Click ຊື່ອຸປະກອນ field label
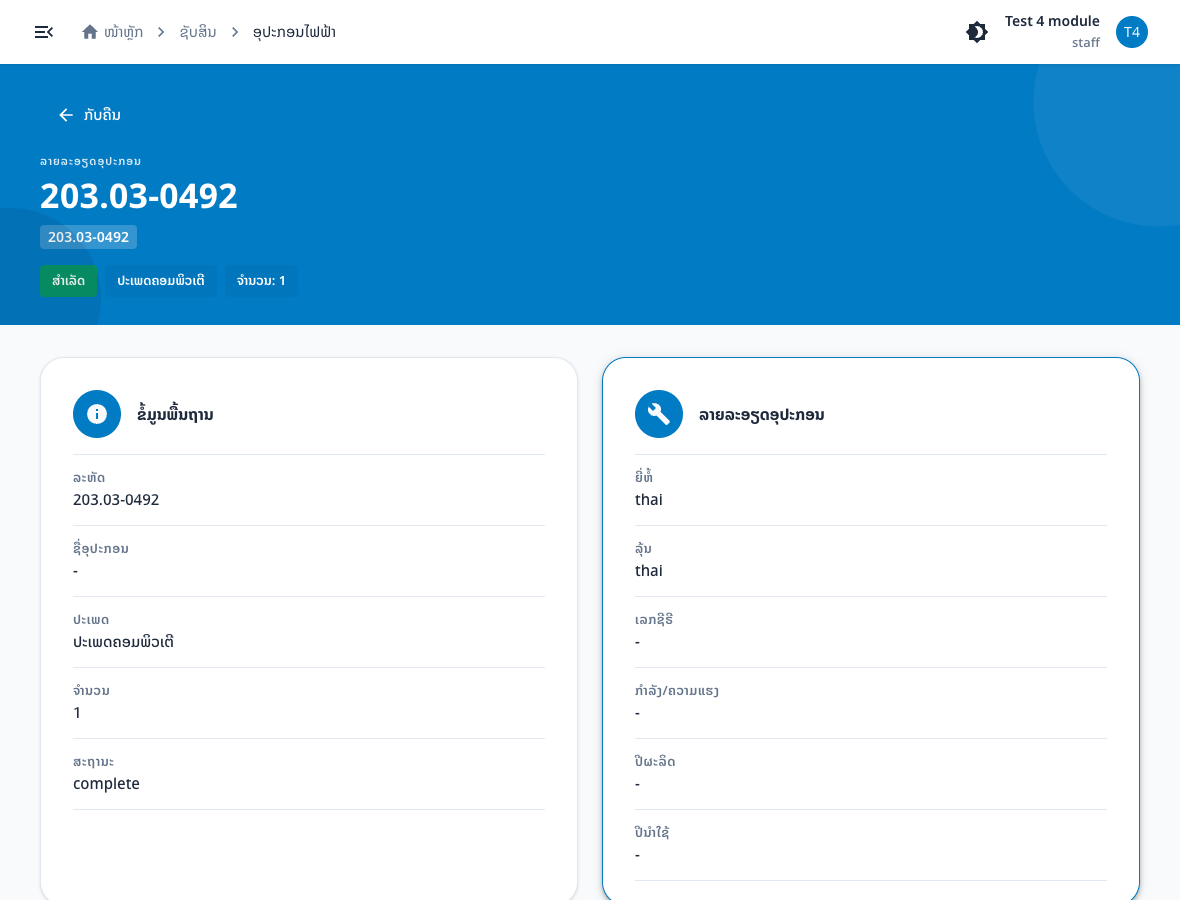This screenshot has height=900, width=1180. point(101,548)
